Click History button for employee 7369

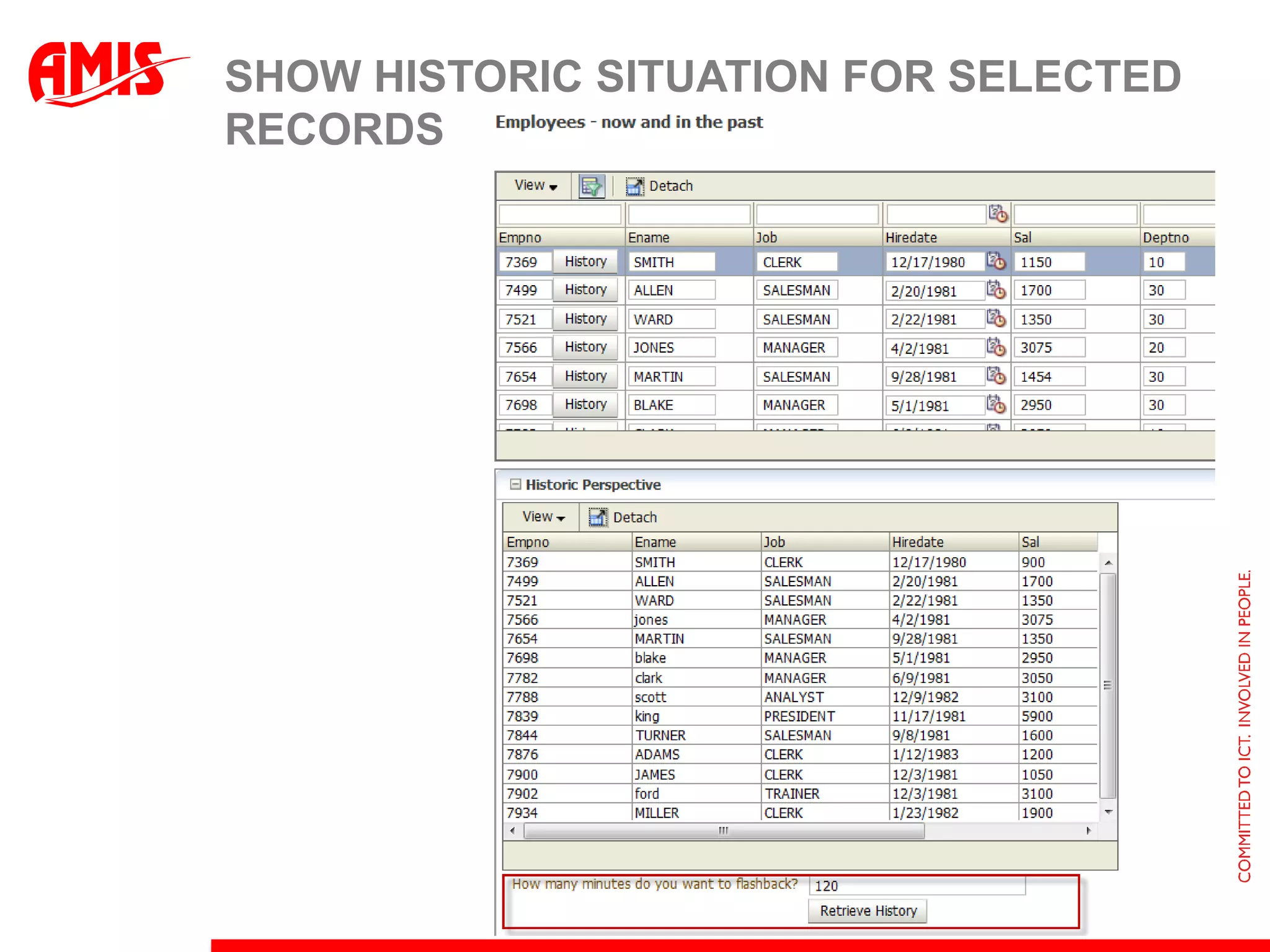pos(585,262)
